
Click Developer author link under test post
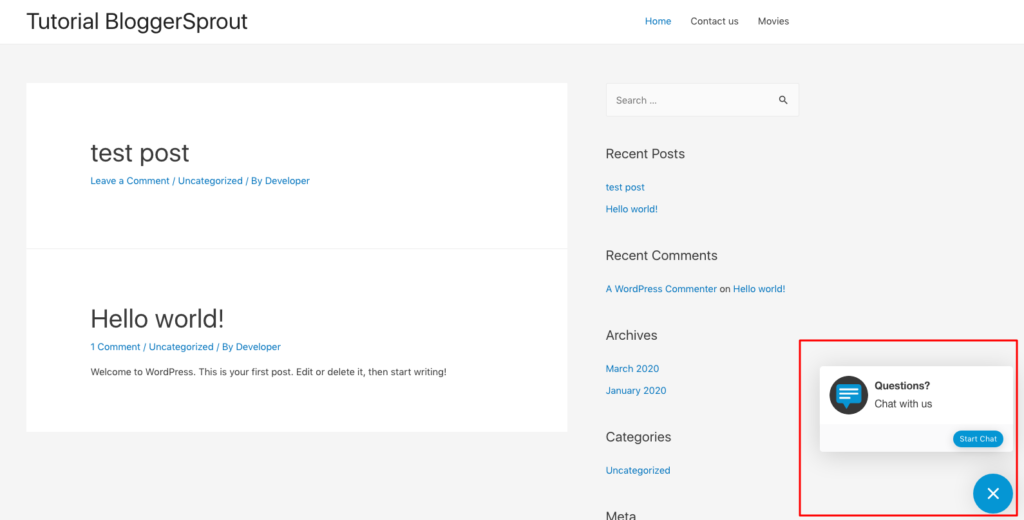pyautogui.click(x=287, y=181)
